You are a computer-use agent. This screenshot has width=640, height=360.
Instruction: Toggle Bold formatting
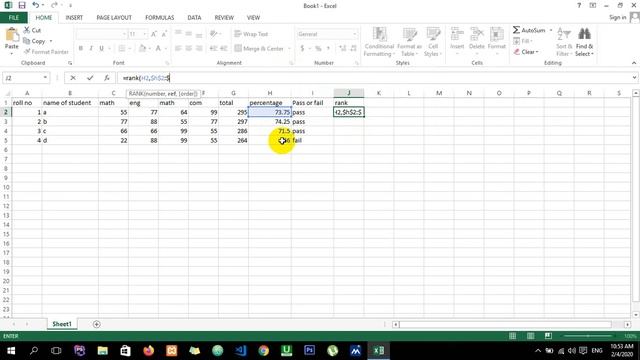[x=80, y=48]
